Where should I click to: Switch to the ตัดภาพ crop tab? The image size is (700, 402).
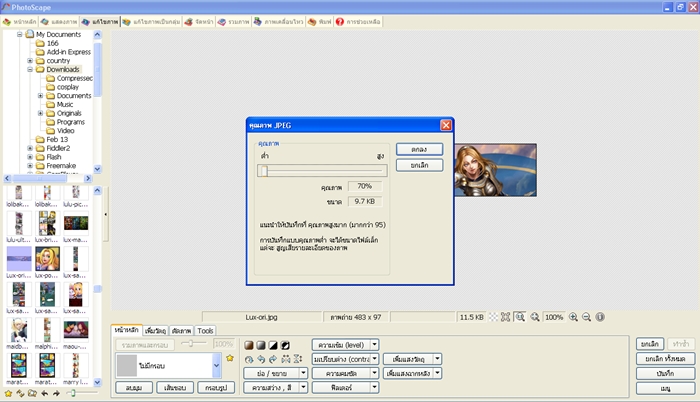coord(182,331)
